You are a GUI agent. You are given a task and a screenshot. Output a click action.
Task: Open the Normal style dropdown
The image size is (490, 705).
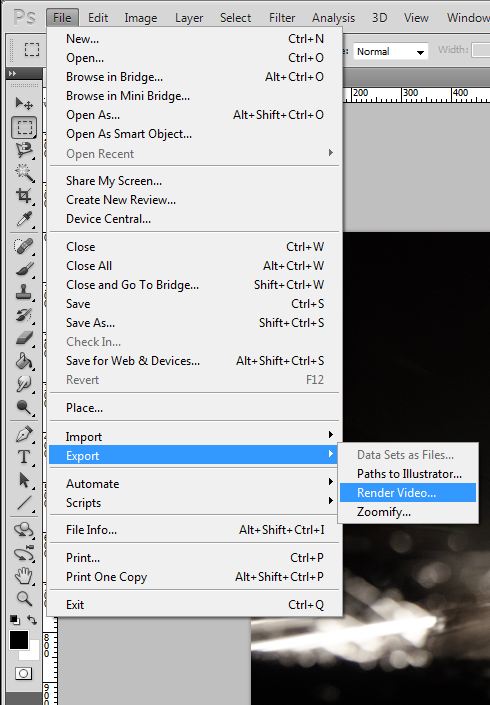point(390,51)
